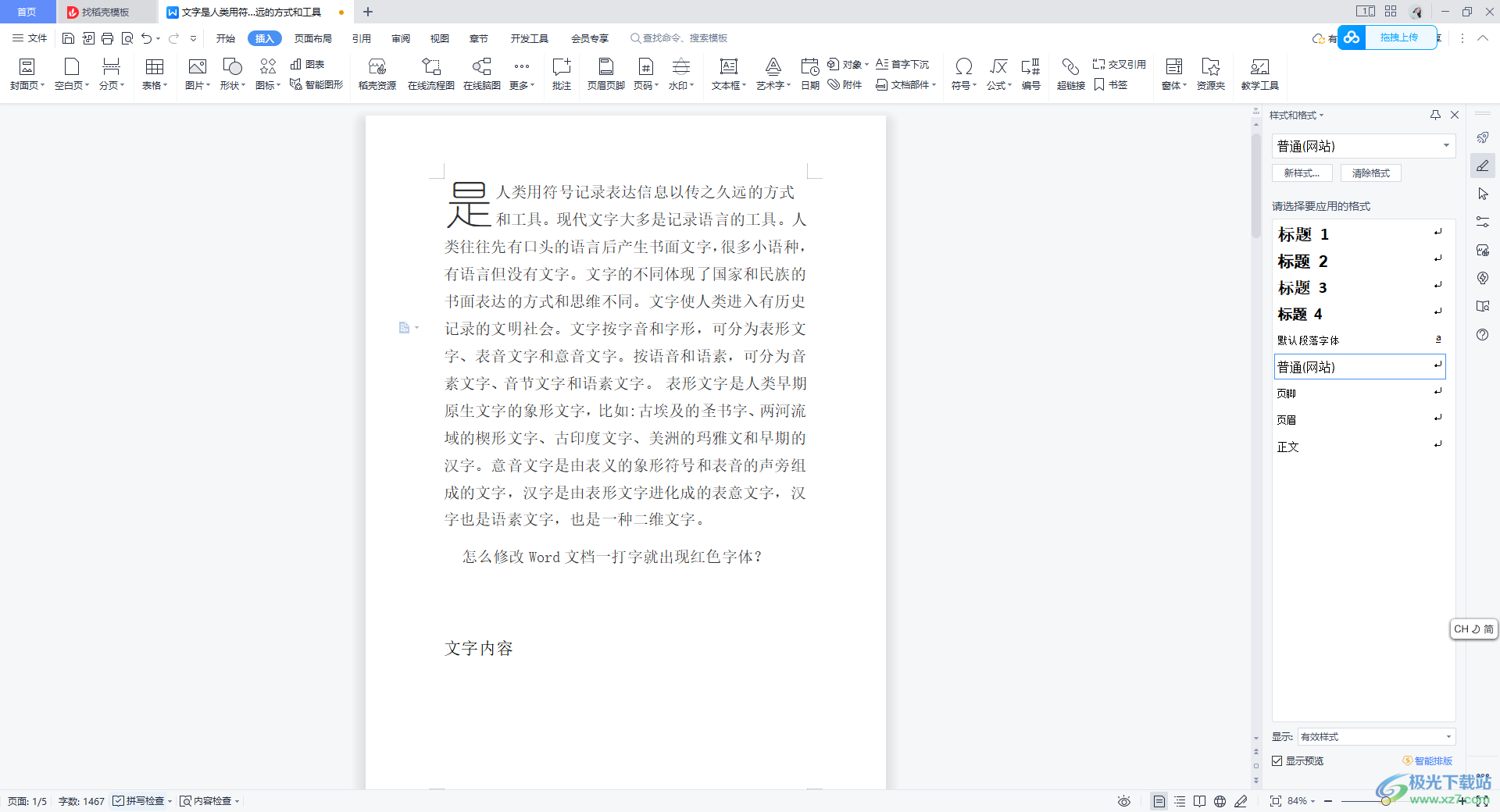Click the 新样式 button
The height and width of the screenshot is (812, 1500).
click(1302, 173)
